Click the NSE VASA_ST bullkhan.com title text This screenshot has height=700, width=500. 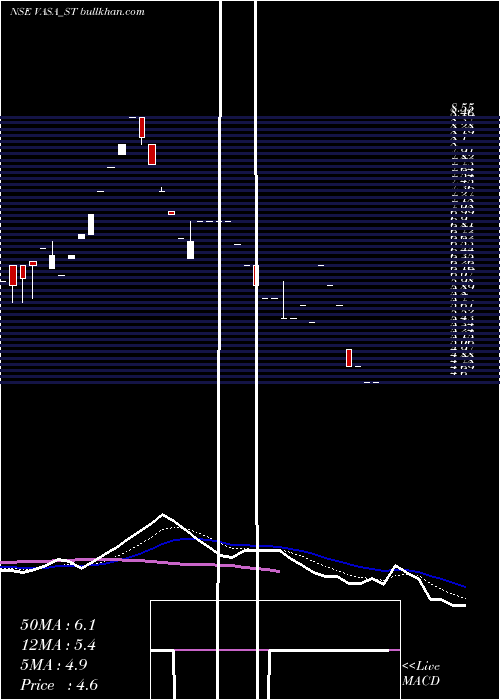(x=77, y=12)
